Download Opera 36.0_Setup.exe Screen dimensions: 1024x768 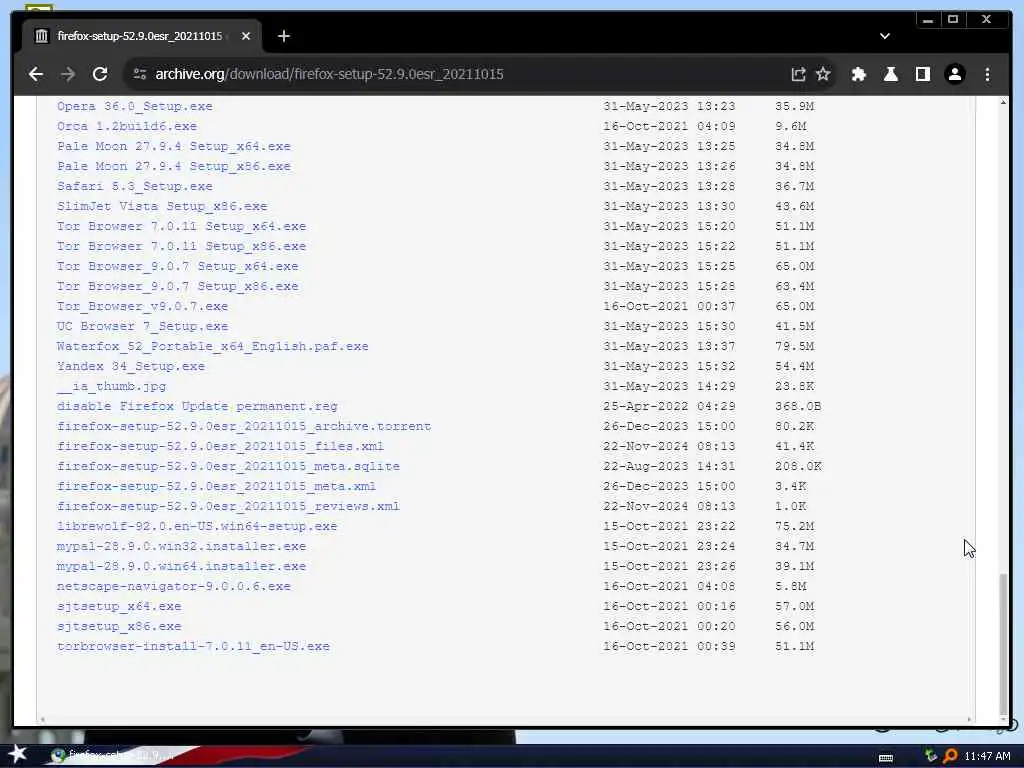135,106
